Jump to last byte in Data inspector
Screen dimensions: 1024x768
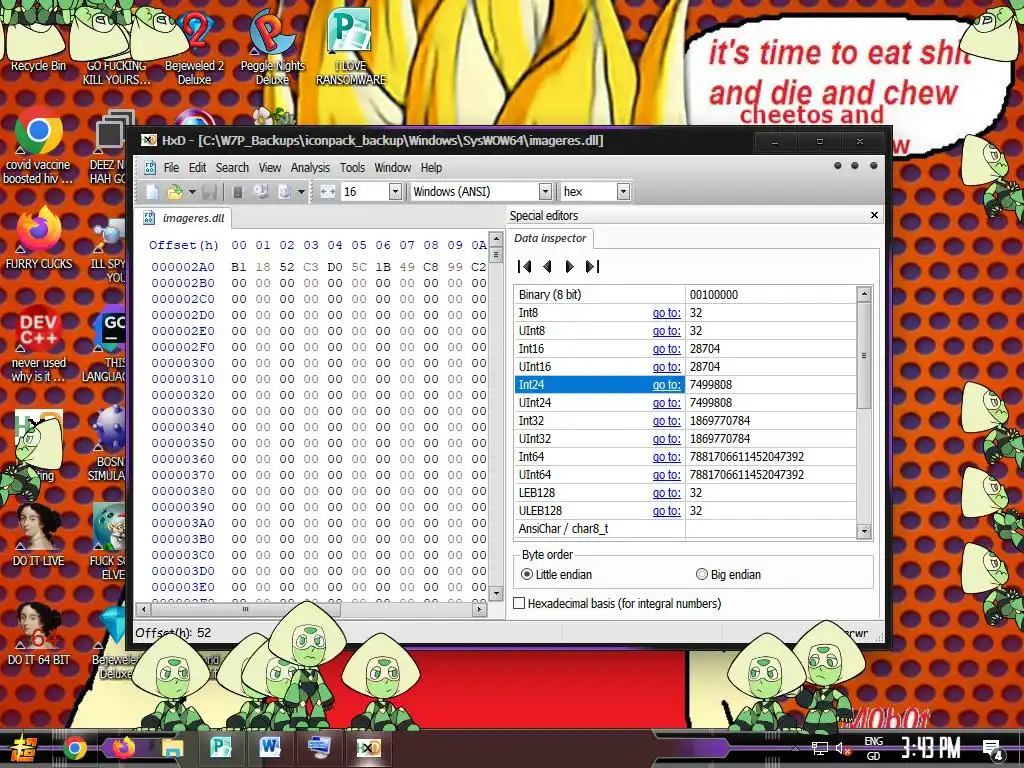(592, 266)
